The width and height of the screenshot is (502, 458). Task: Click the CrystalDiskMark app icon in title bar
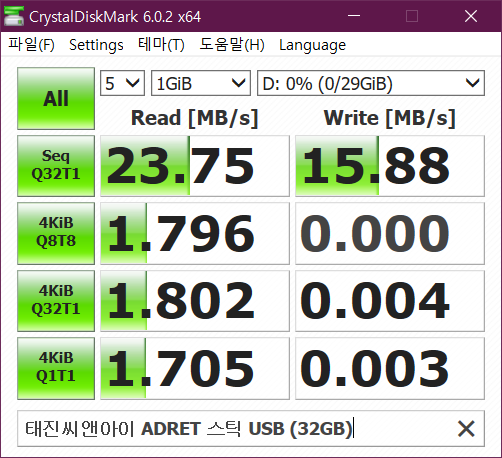tap(13, 16)
